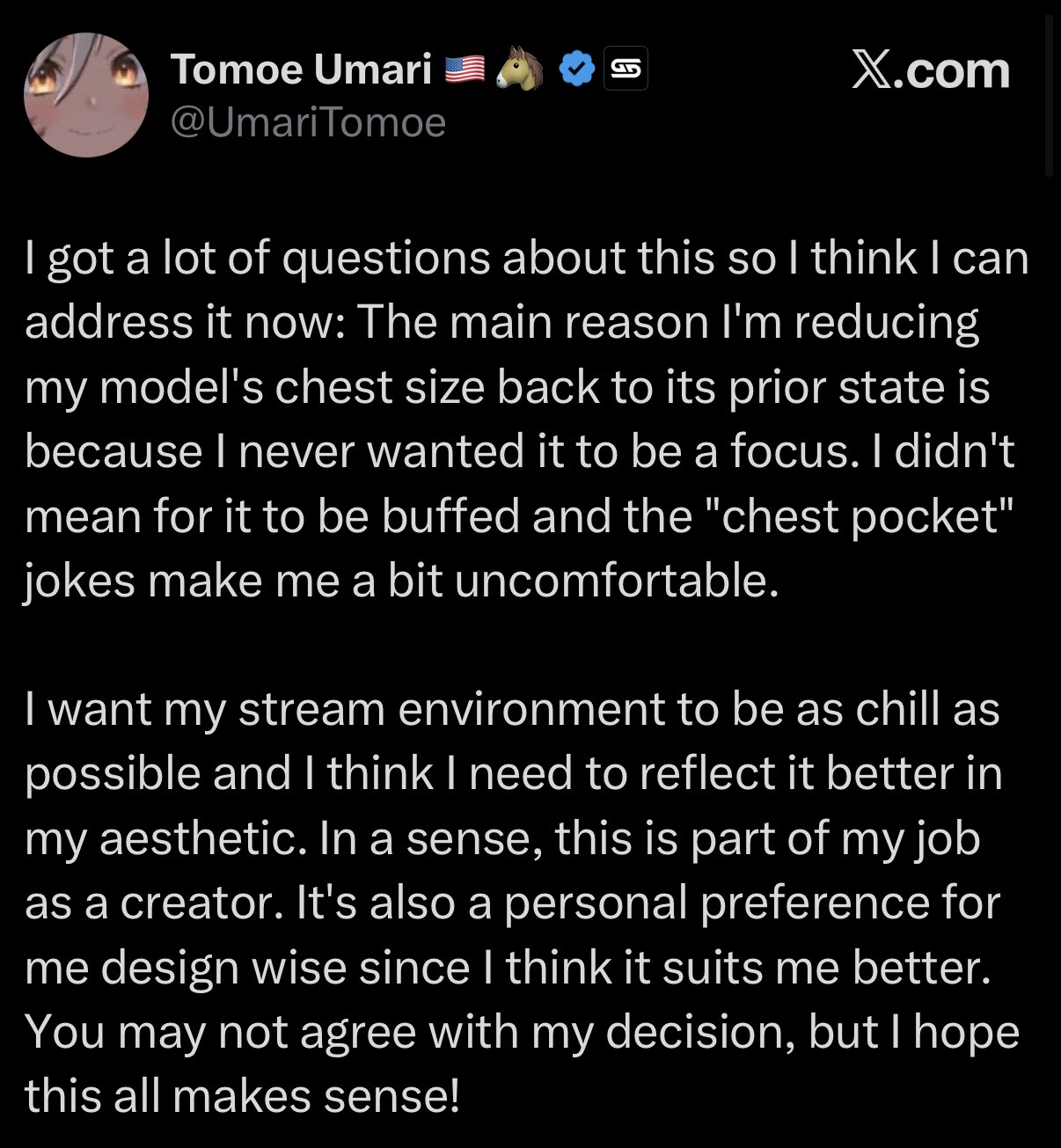
Task: Click the X.com watermark
Action: click(x=930, y=70)
